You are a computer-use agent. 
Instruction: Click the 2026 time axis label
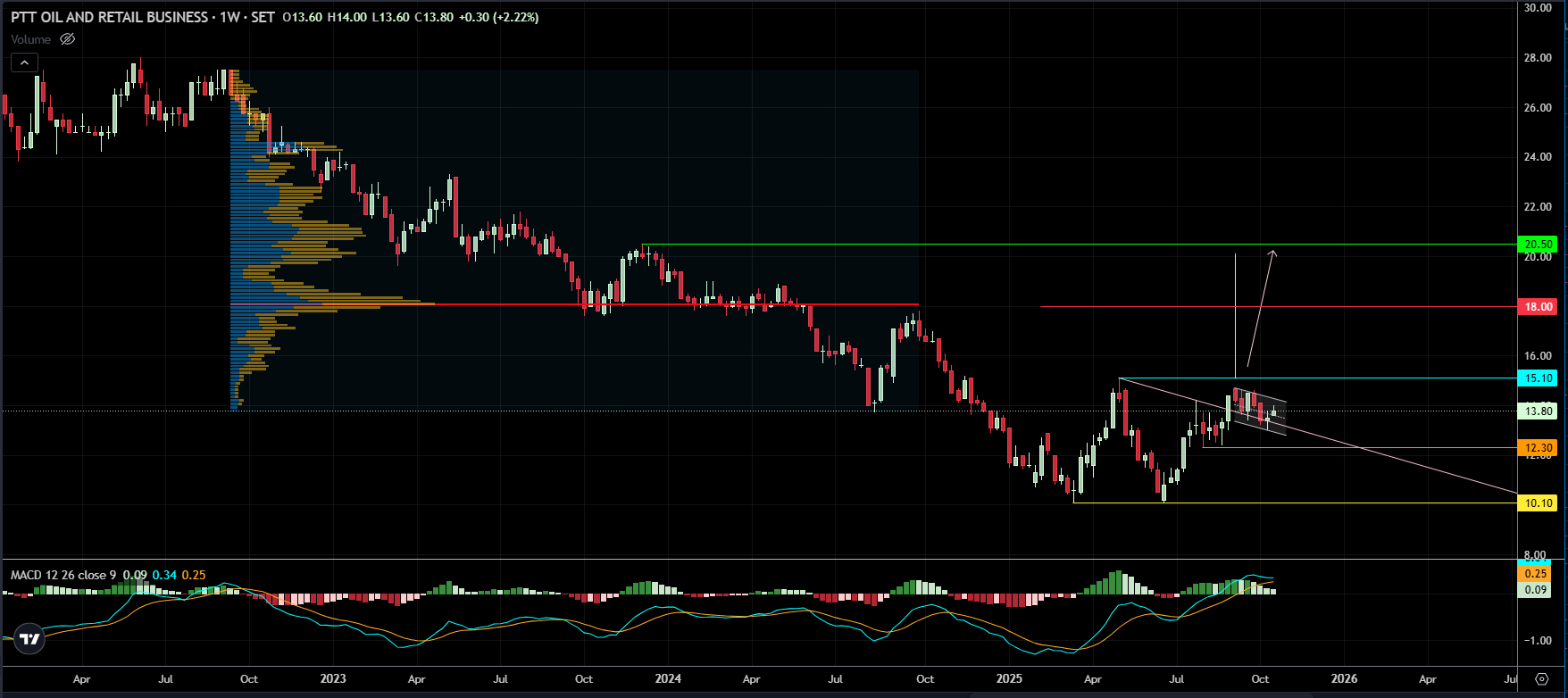pos(1344,679)
